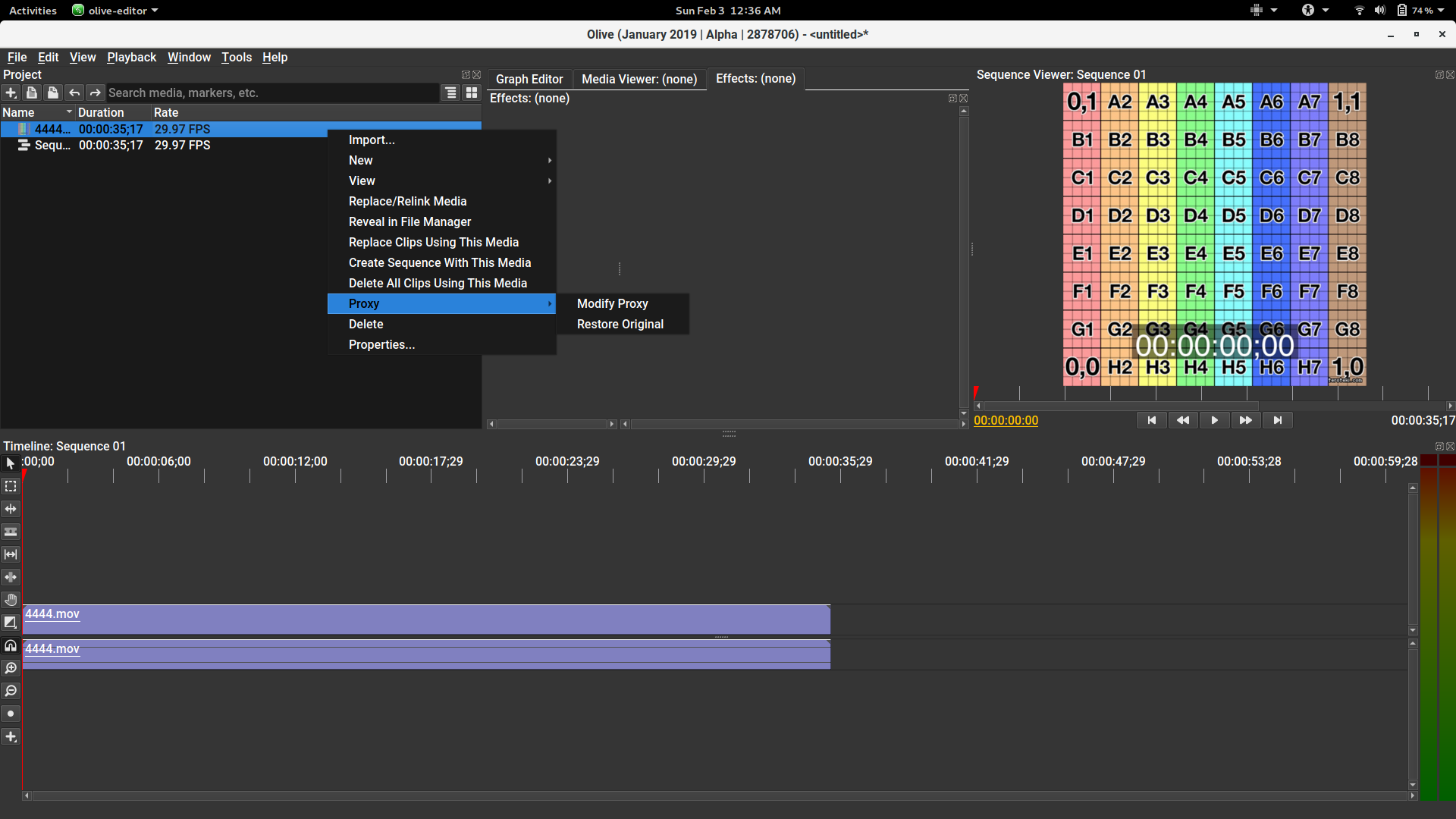Select the Transition tool icon
Image resolution: width=1456 pixels, height=819 pixels.
(11, 623)
